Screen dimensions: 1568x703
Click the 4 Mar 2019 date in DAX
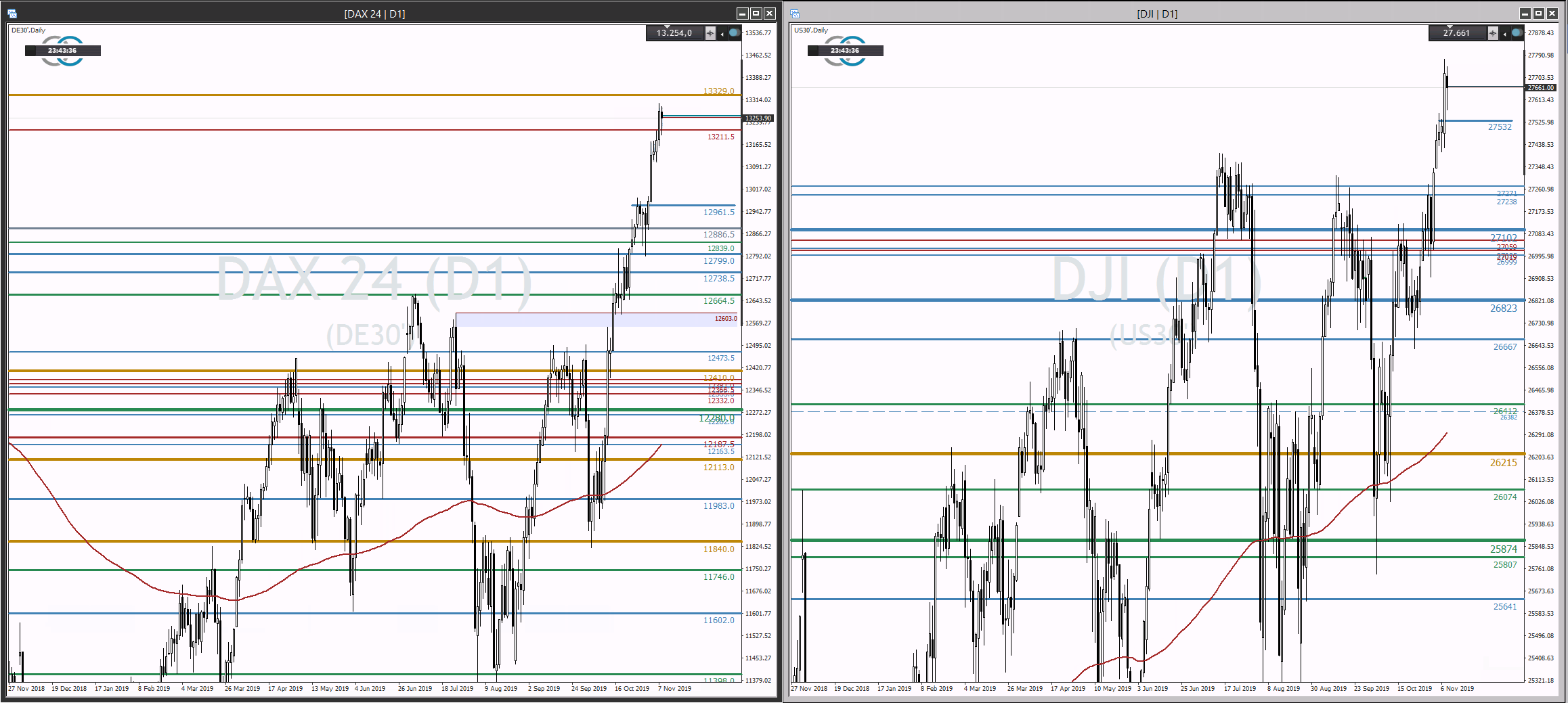pyautogui.click(x=197, y=689)
